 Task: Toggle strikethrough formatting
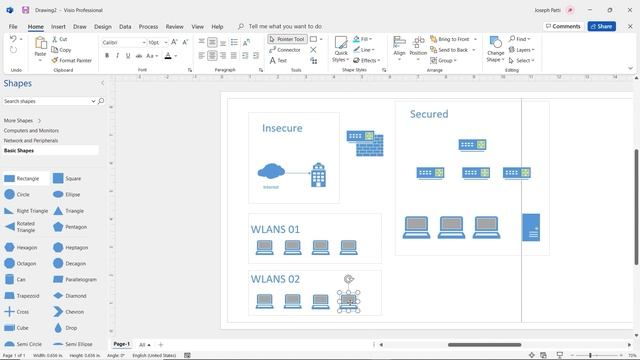(139, 56)
